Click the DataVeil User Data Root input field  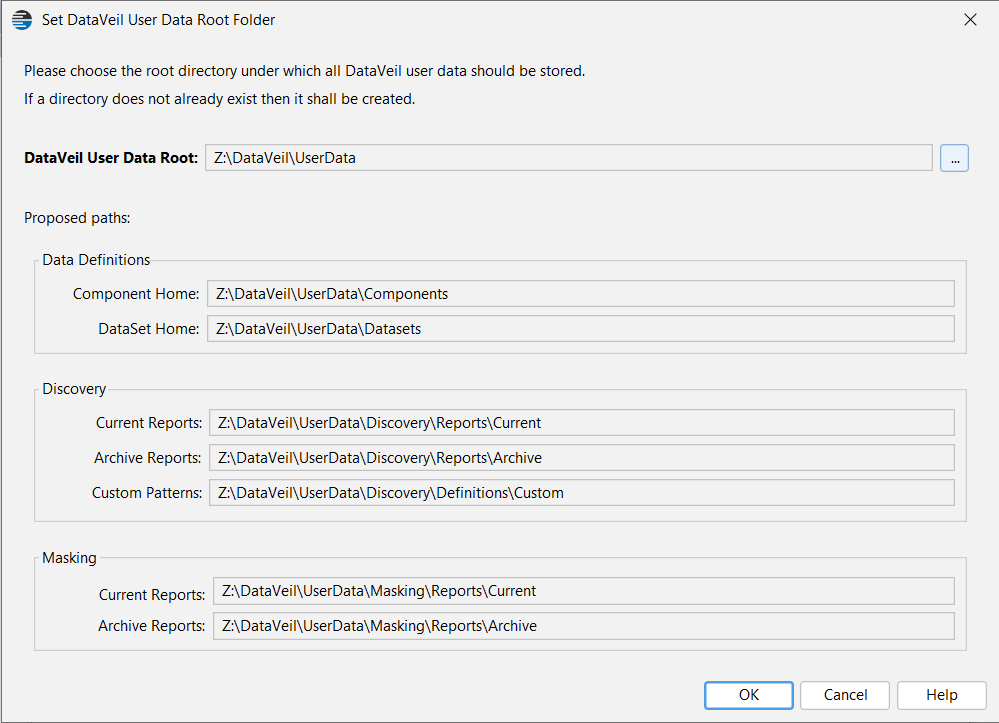568,158
